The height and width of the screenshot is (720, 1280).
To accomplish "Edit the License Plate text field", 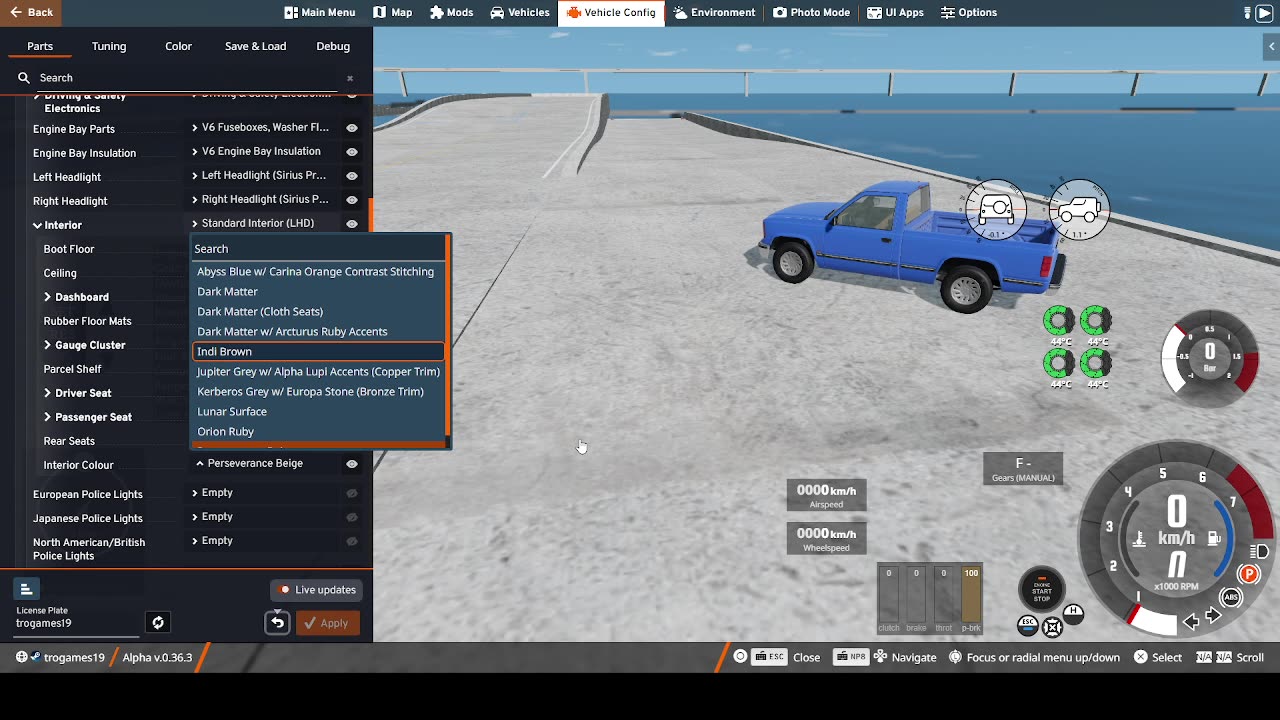I will tap(77, 623).
